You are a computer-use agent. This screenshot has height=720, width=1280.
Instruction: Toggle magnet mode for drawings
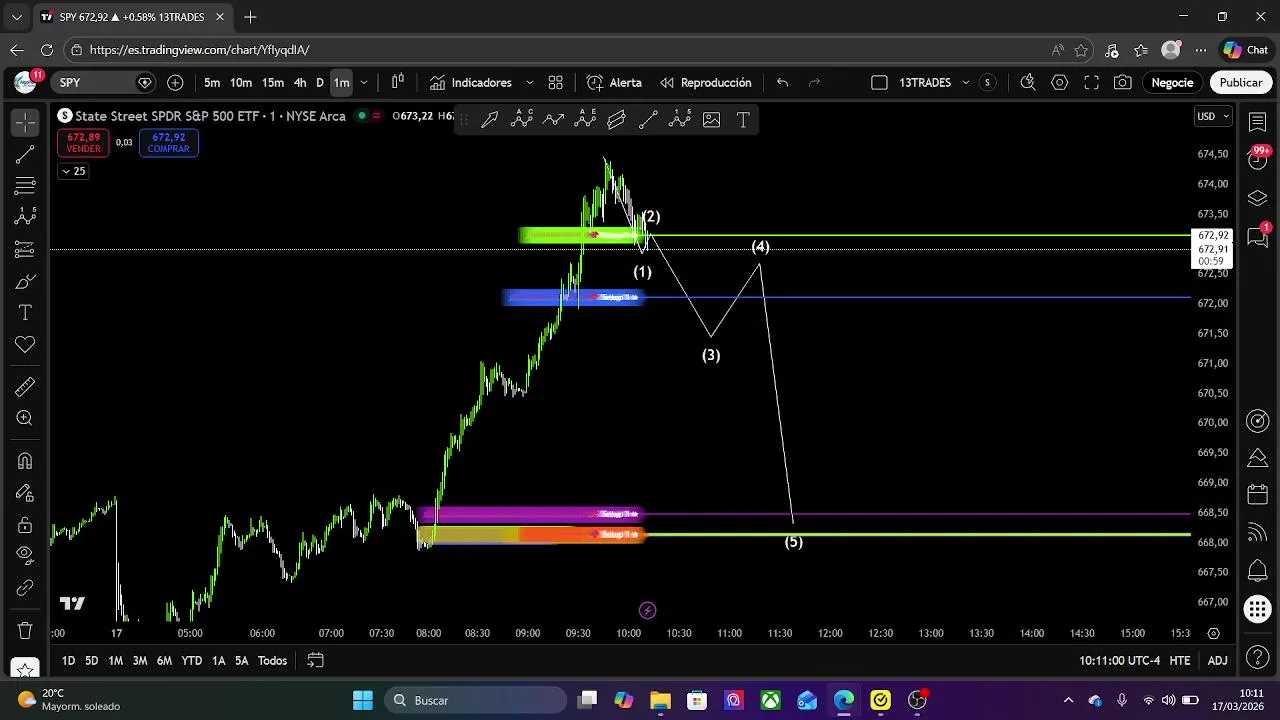(x=25, y=461)
